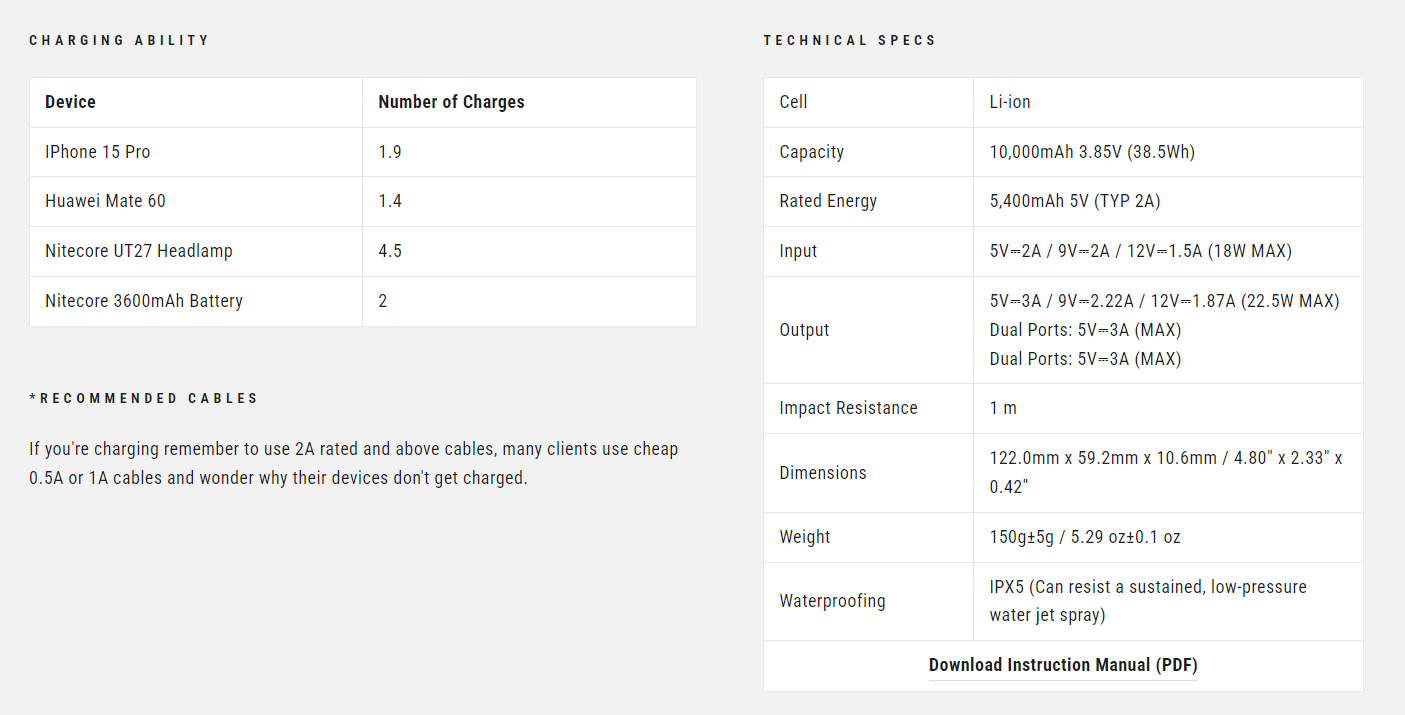
Task: Click the 10,000mAh 3.85V capacity value
Action: 1092,152
